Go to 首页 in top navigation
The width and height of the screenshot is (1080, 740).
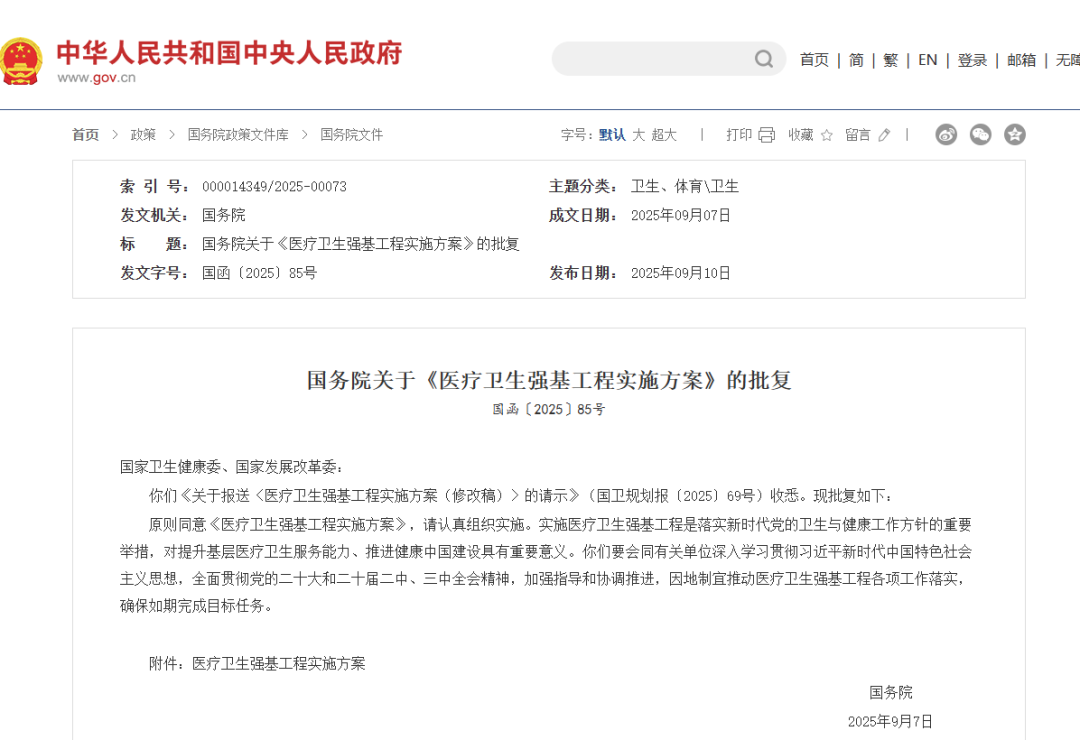[814, 60]
